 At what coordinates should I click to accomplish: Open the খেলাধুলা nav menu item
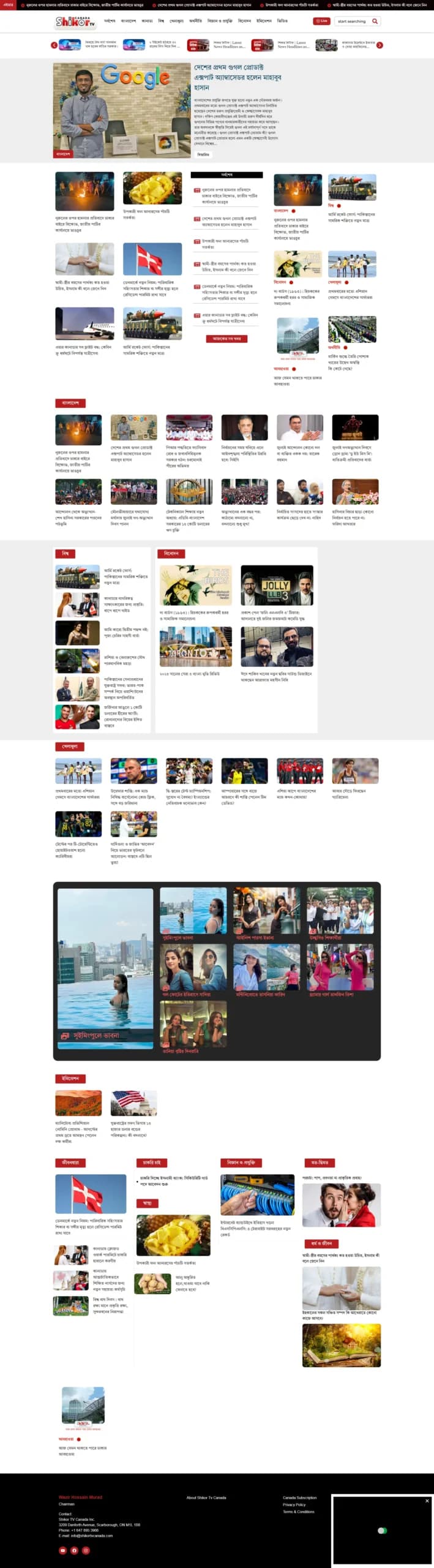pos(176,21)
